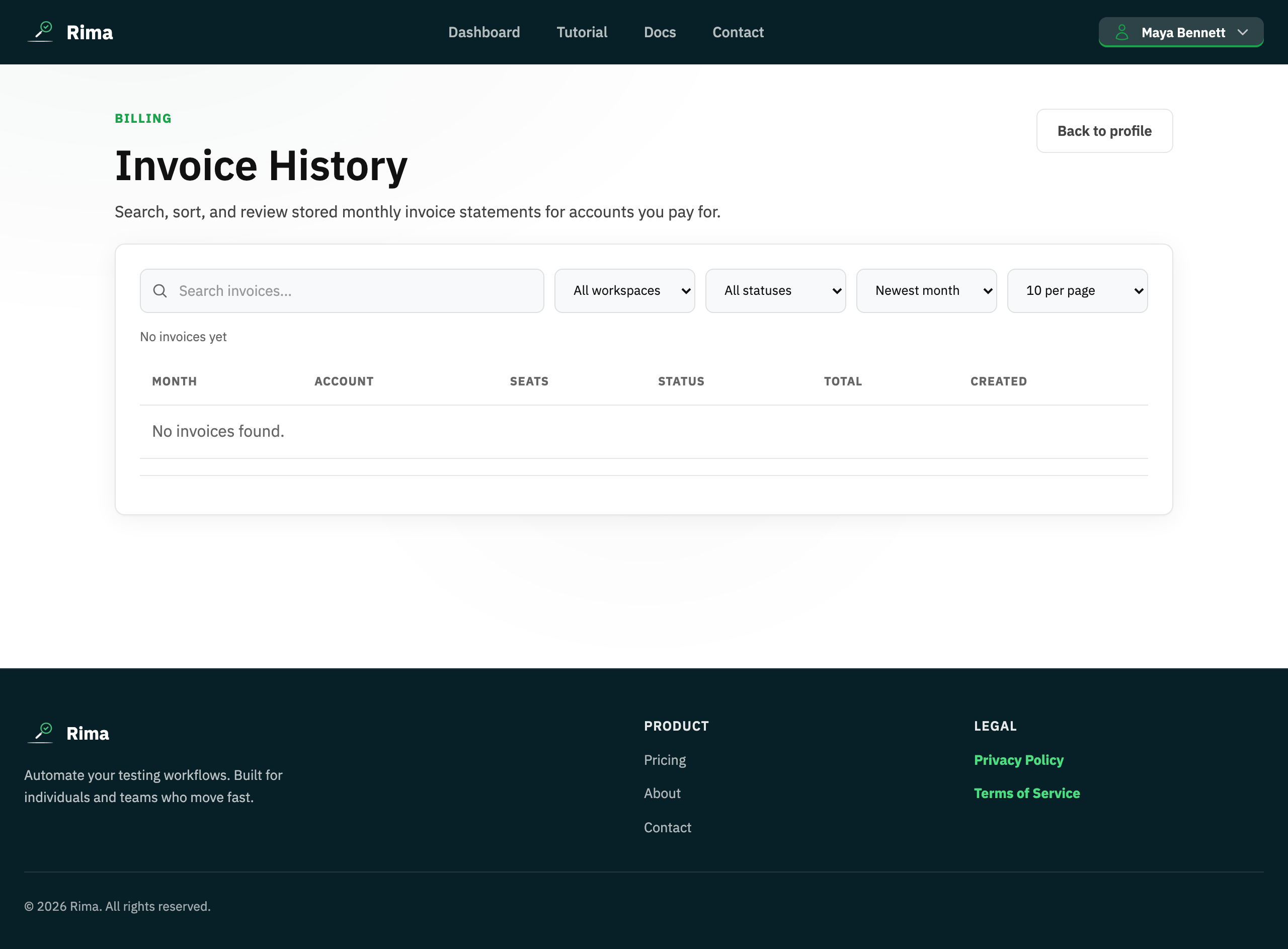The image size is (1288, 949).
Task: Click the user avatar icon beside Maya Bennett
Action: click(1121, 32)
